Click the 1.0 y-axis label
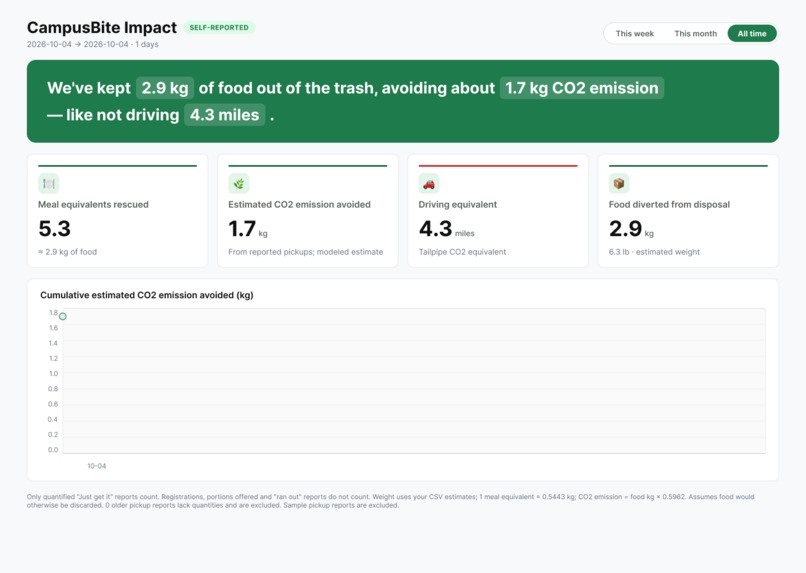Viewport: 806px width, 573px height. 53,374
